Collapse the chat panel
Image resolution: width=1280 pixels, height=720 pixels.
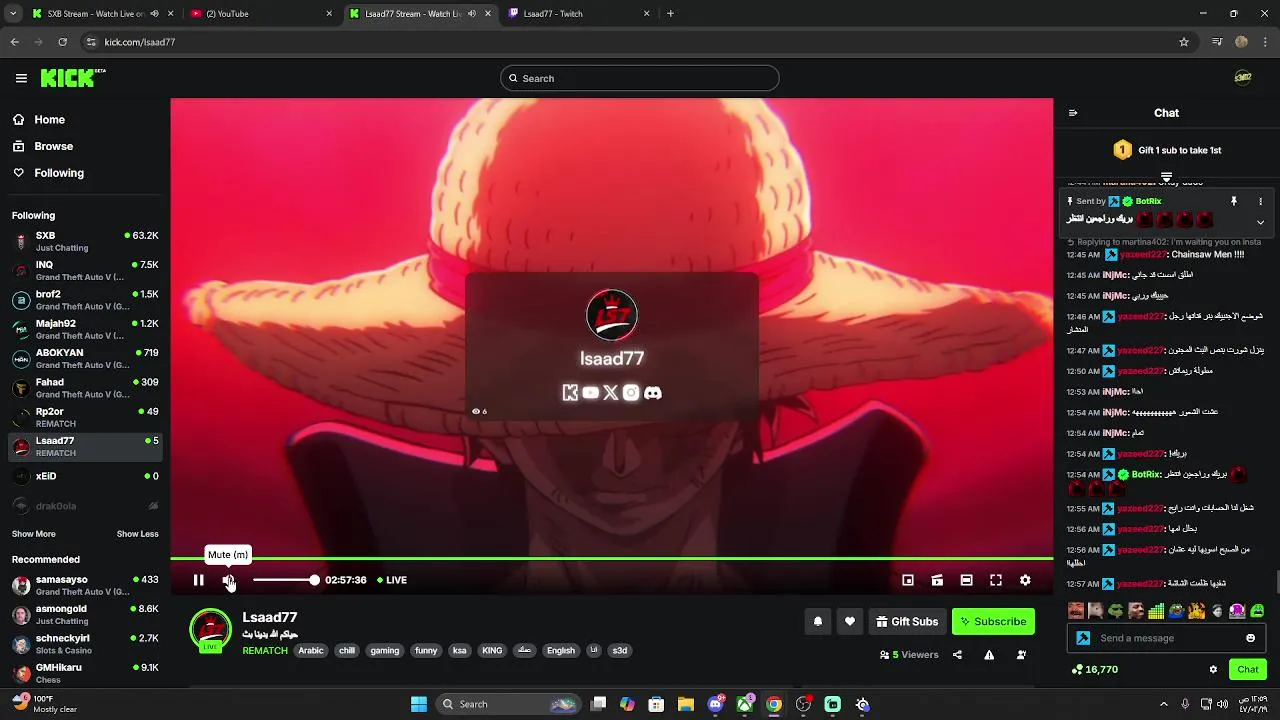[x=1073, y=113]
